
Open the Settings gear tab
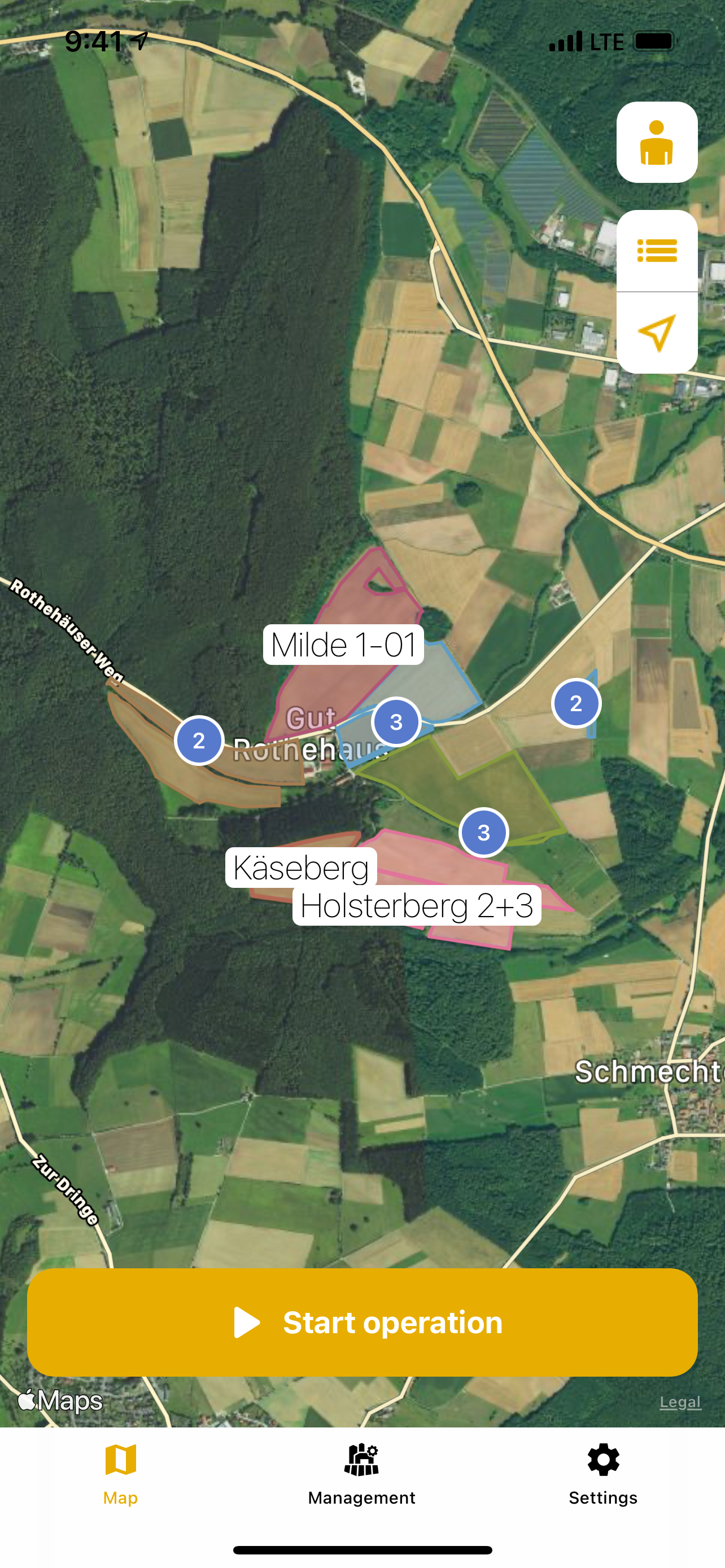pos(603,1474)
